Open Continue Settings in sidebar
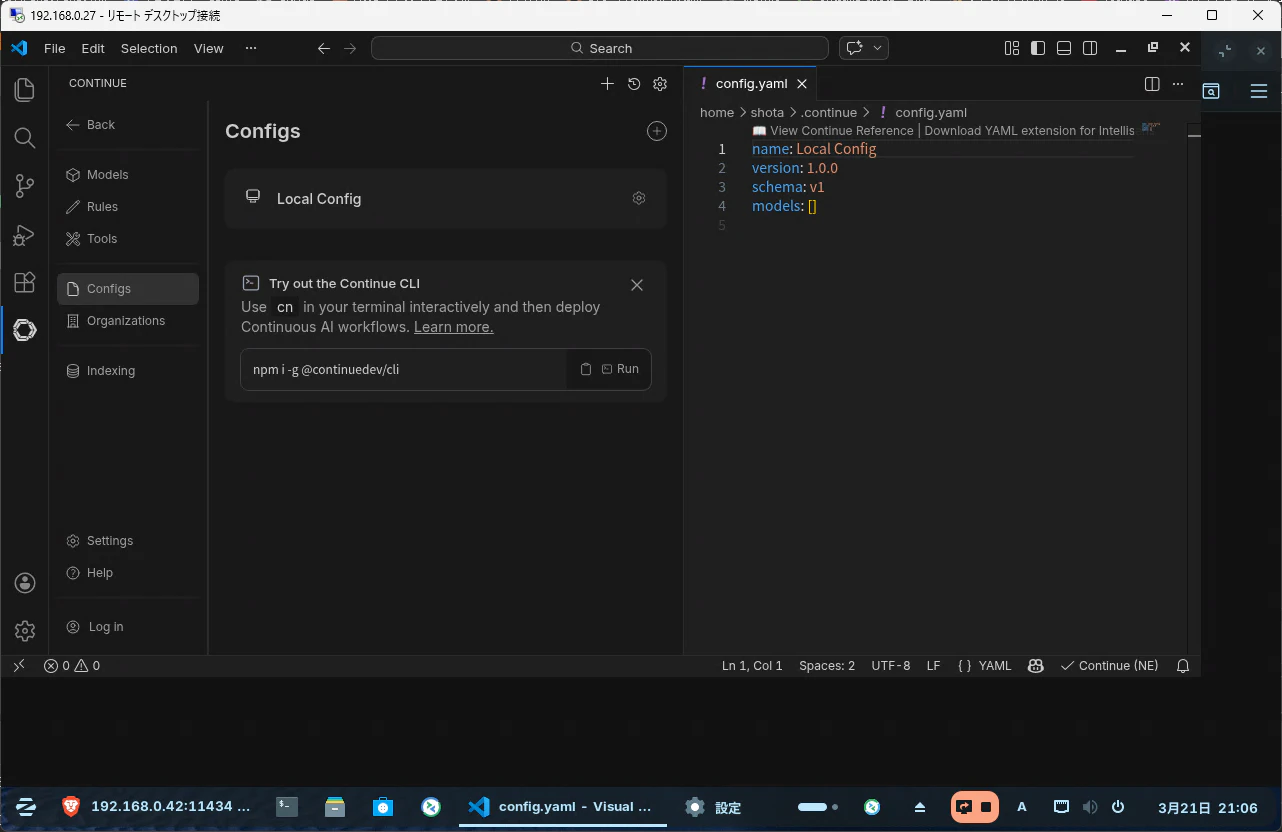Screen dimensions: 1282x832 (x=128, y=541)
